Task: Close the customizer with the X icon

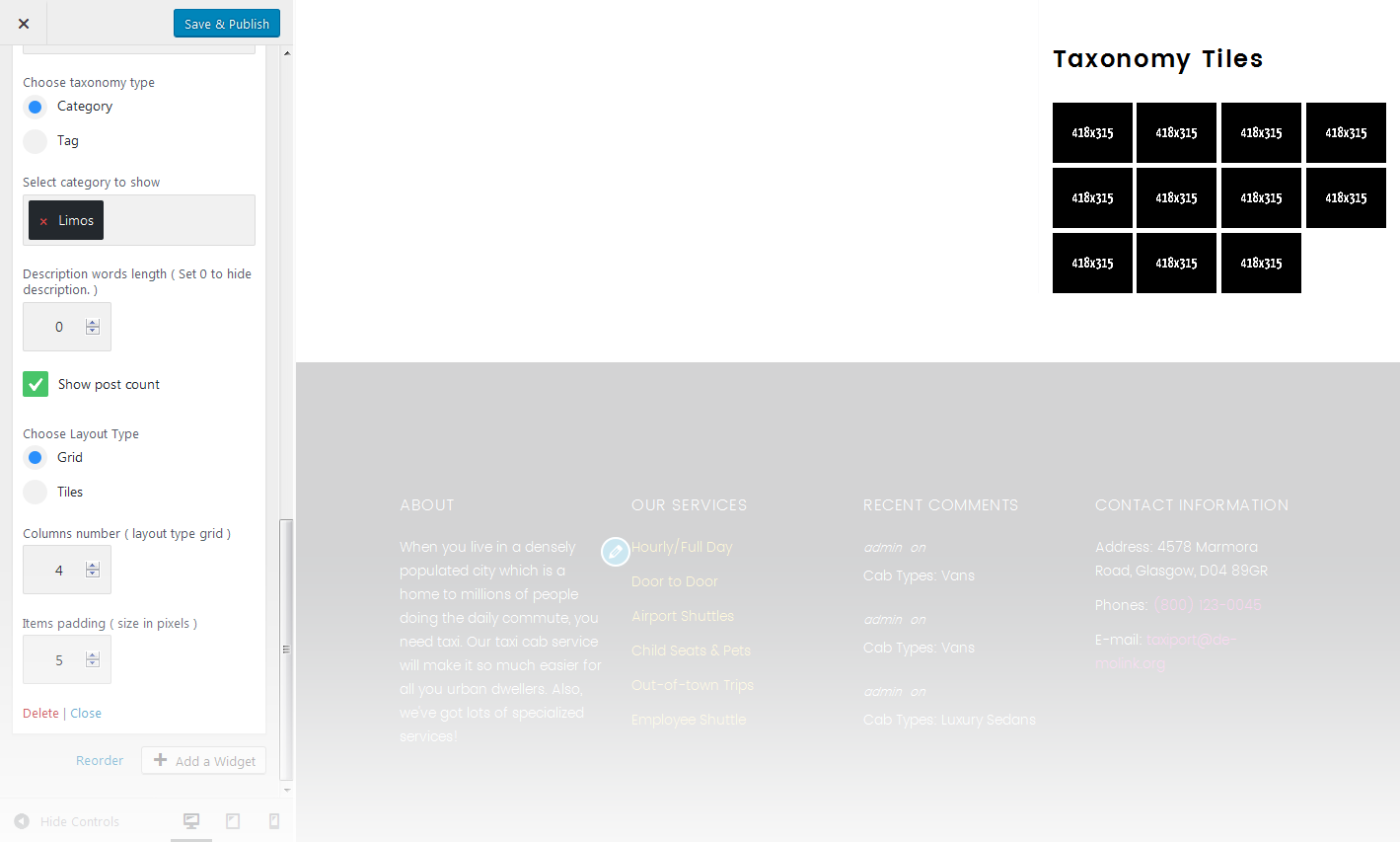Action: point(23,23)
